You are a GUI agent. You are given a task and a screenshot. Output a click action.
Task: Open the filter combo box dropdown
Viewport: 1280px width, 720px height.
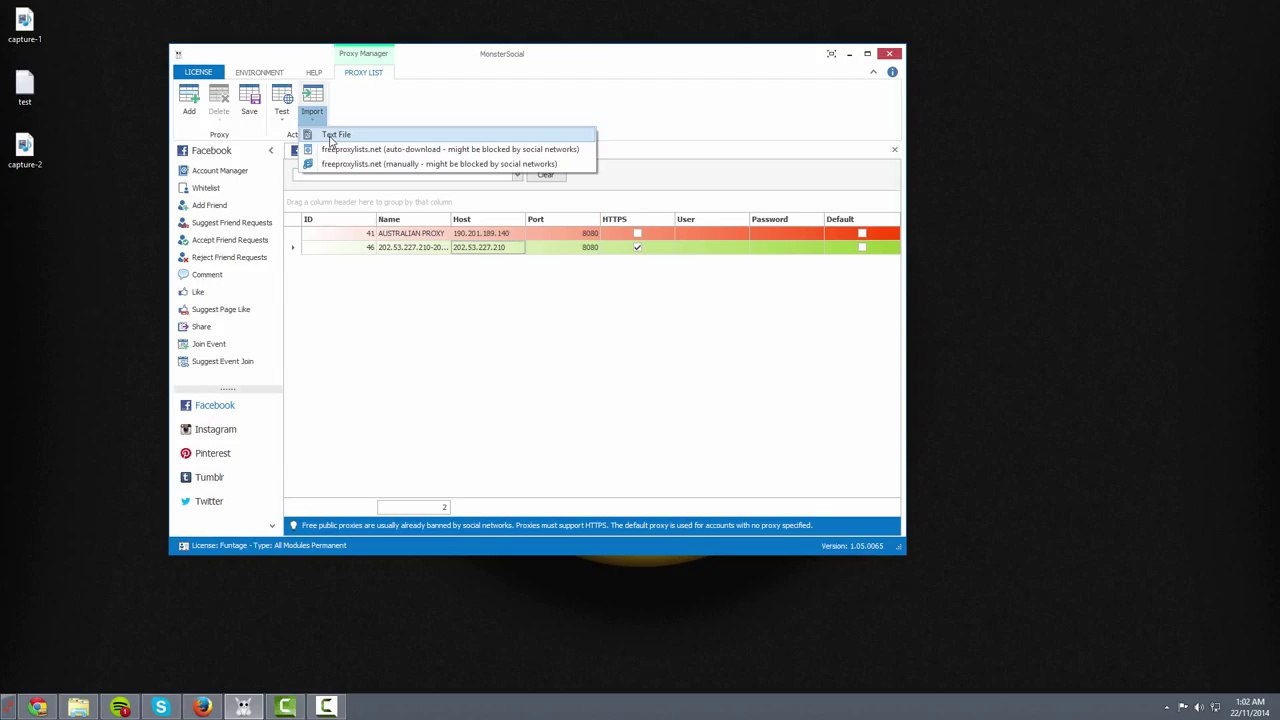point(517,175)
